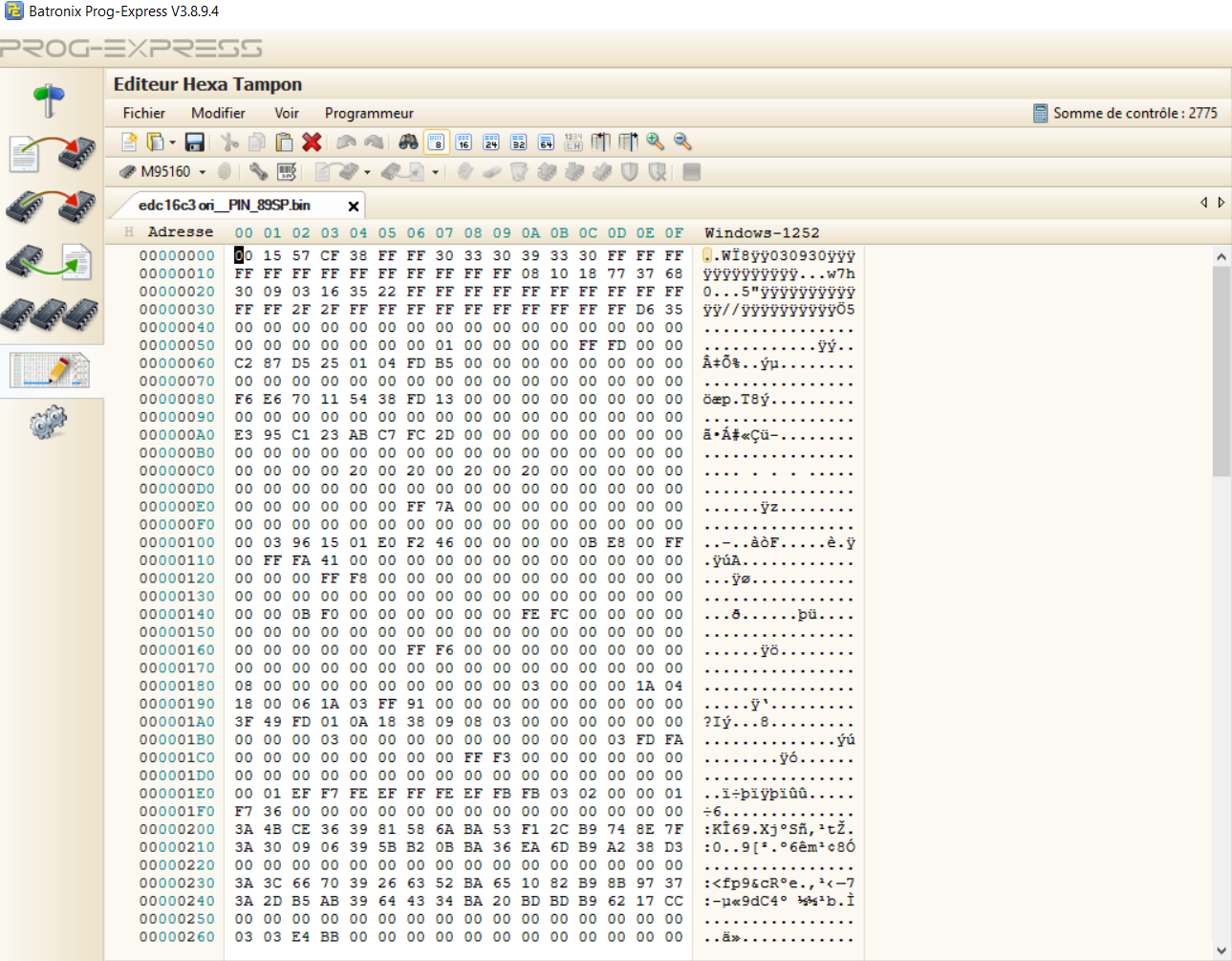Image resolution: width=1232 pixels, height=961 pixels.
Task: Expand dropdown arrow beside file-to-chip toolbar icon
Action: 367,172
